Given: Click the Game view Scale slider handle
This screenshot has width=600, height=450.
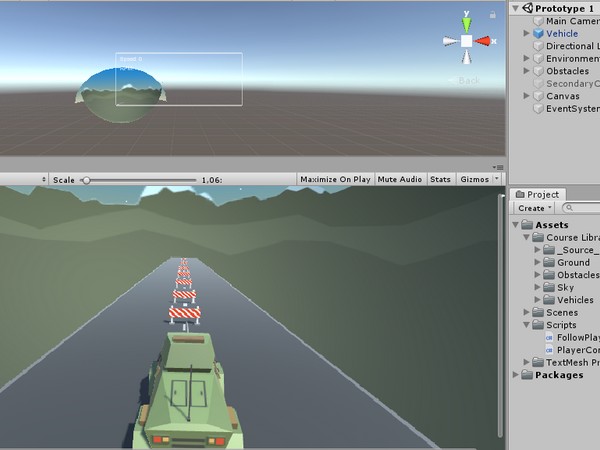Looking at the screenshot, I should pyautogui.click(x=86, y=180).
